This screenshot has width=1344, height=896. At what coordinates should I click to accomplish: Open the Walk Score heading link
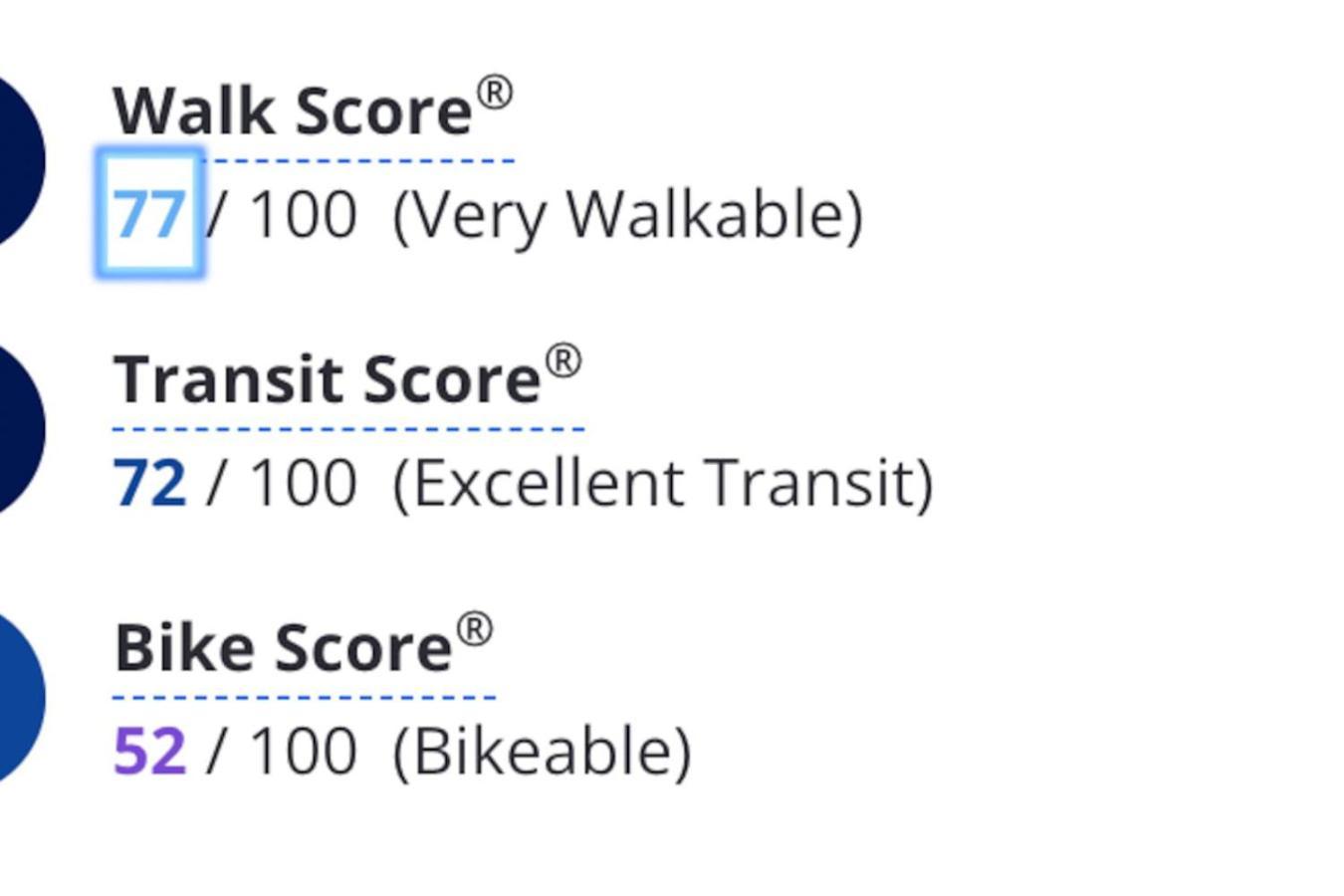313,111
